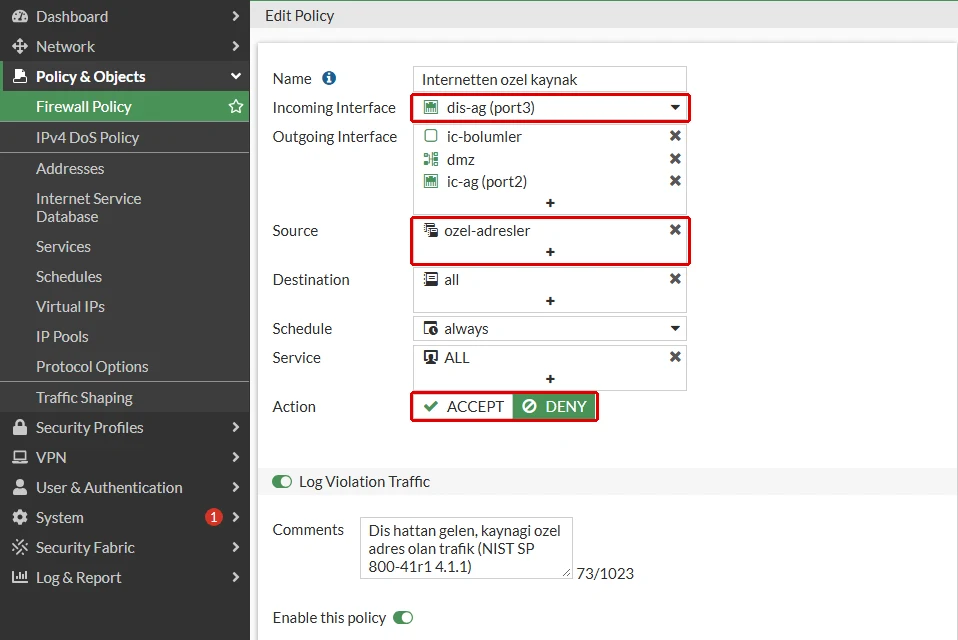This screenshot has height=640, width=958.
Task: Collapse the Policy & Objects chevron
Action: point(236,76)
